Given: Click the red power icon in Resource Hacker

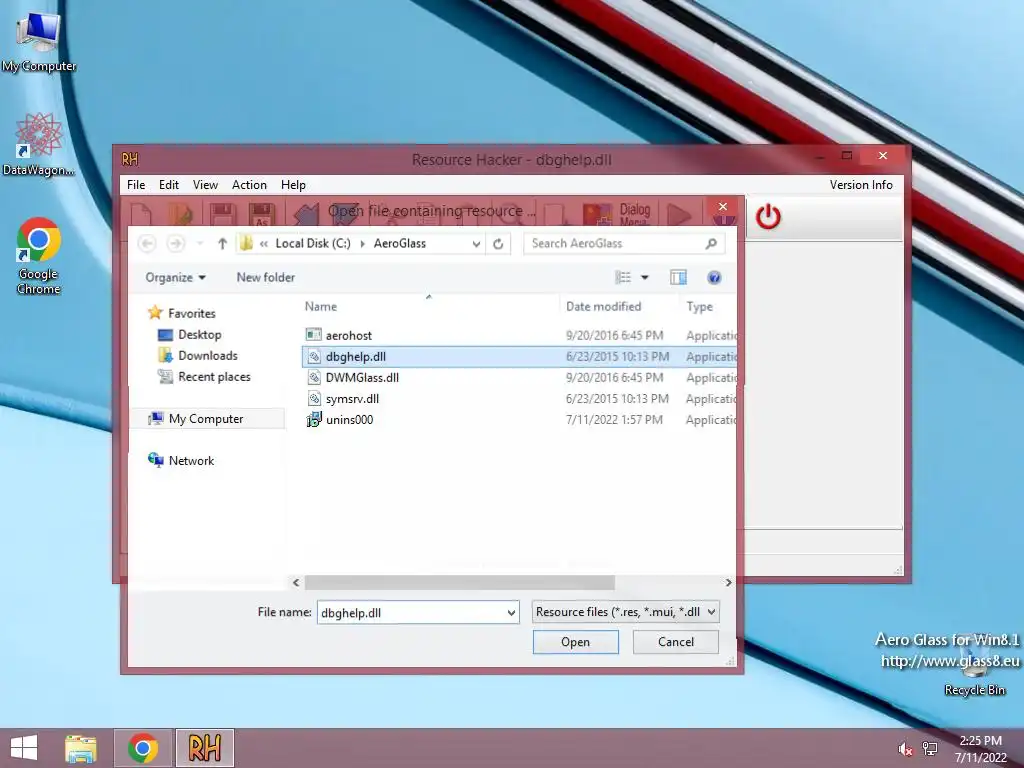Looking at the screenshot, I should [768, 216].
